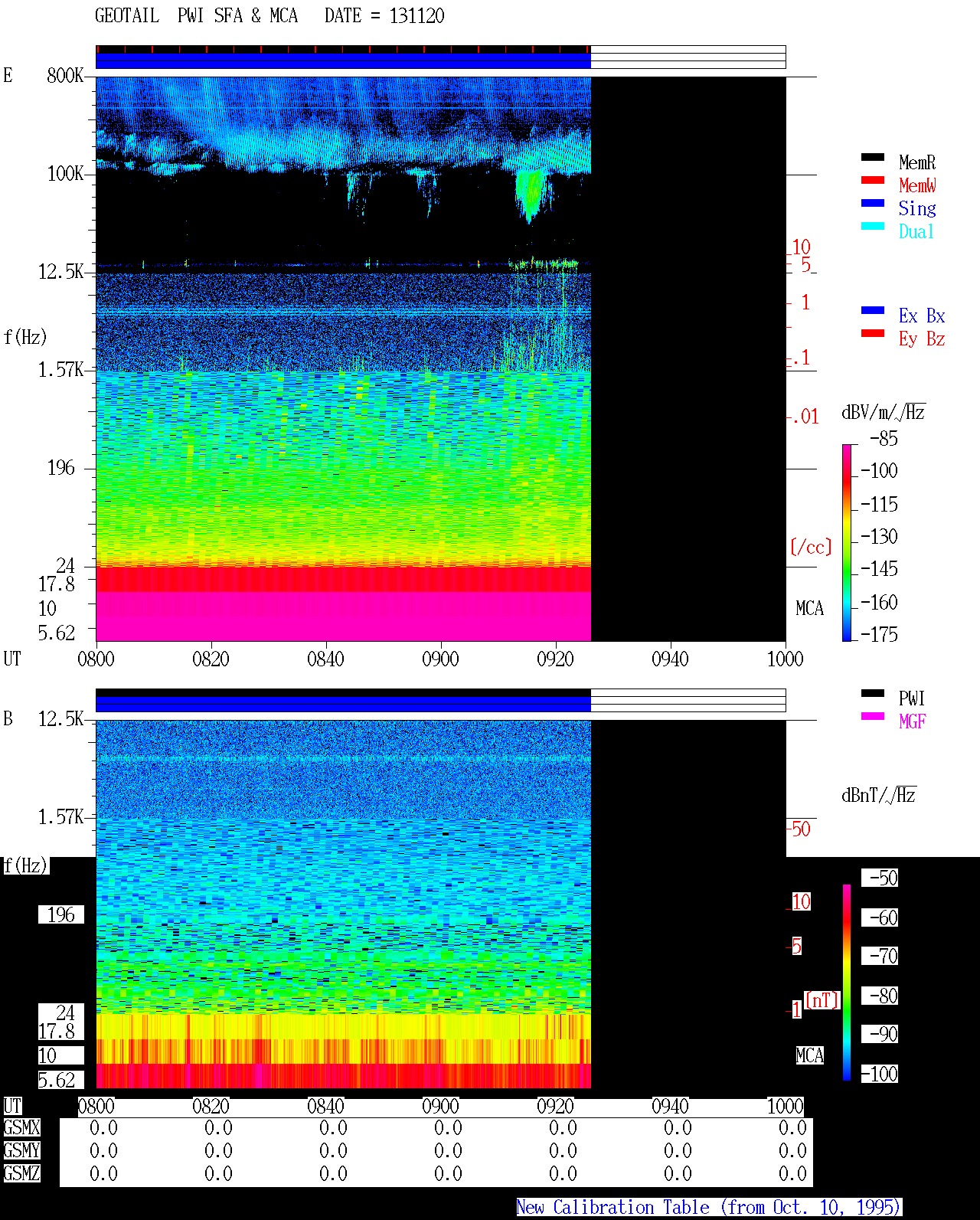The height and width of the screenshot is (1220, 980).
Task: Select the dBnT/√Hz unit label
Action: tap(879, 795)
